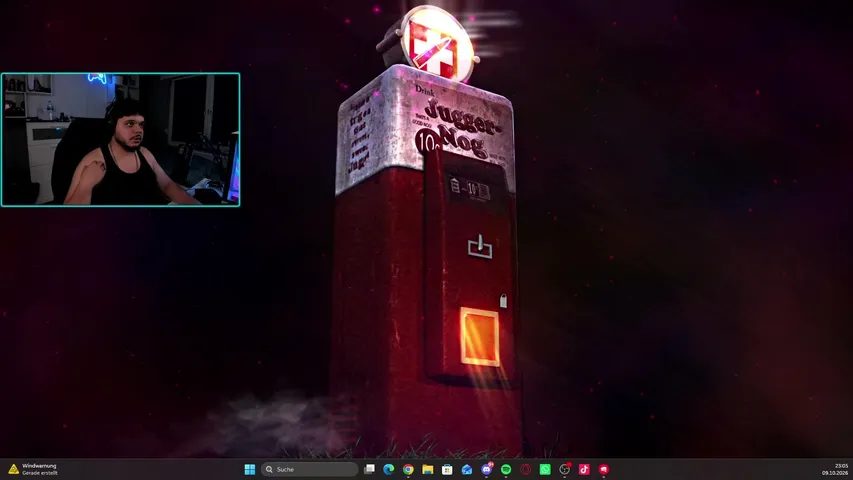Launch Microsoft Edge from the taskbar
Viewport: 853px width, 480px height.
388,469
